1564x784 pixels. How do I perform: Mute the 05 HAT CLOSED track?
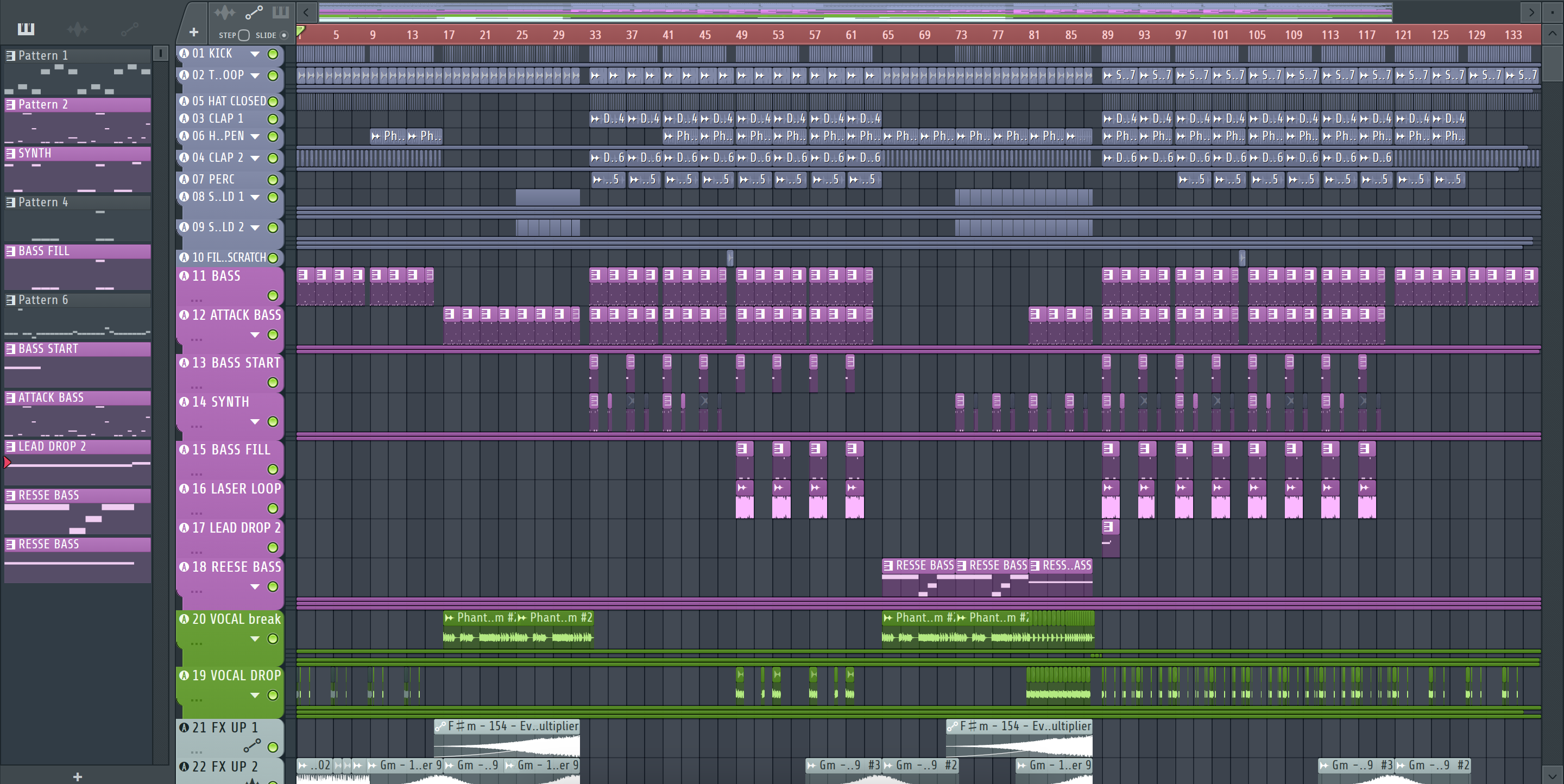tap(273, 102)
